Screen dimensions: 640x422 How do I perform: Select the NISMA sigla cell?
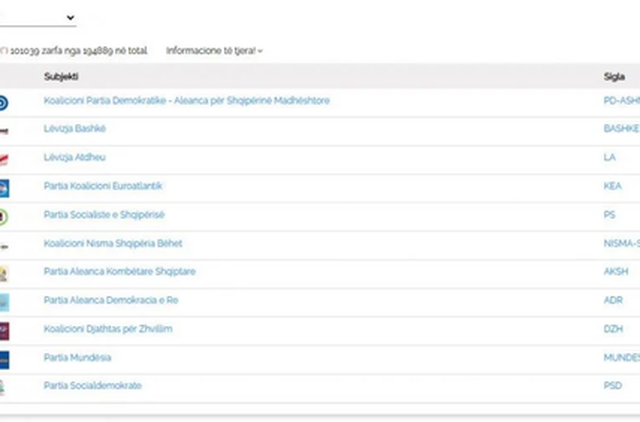622,243
